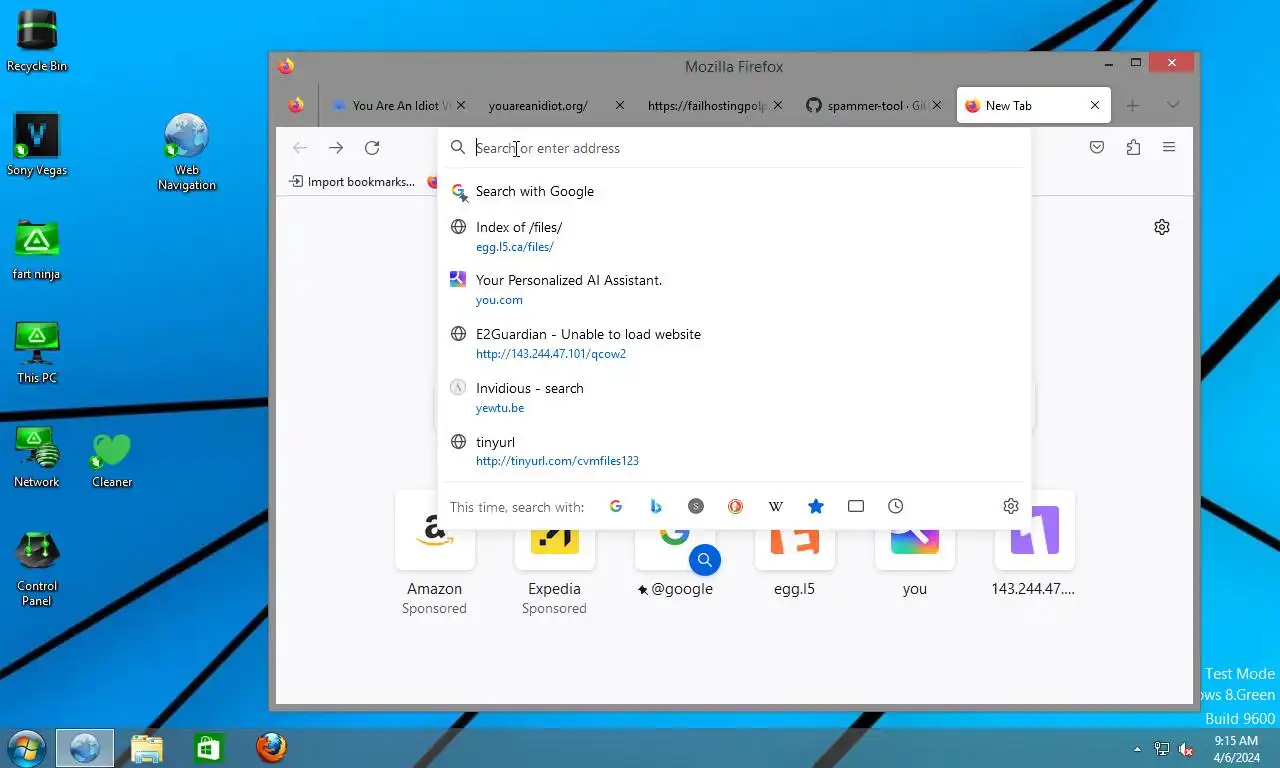Switch to youareanidiot.org tab
This screenshot has height=768, width=1280.
555,105
